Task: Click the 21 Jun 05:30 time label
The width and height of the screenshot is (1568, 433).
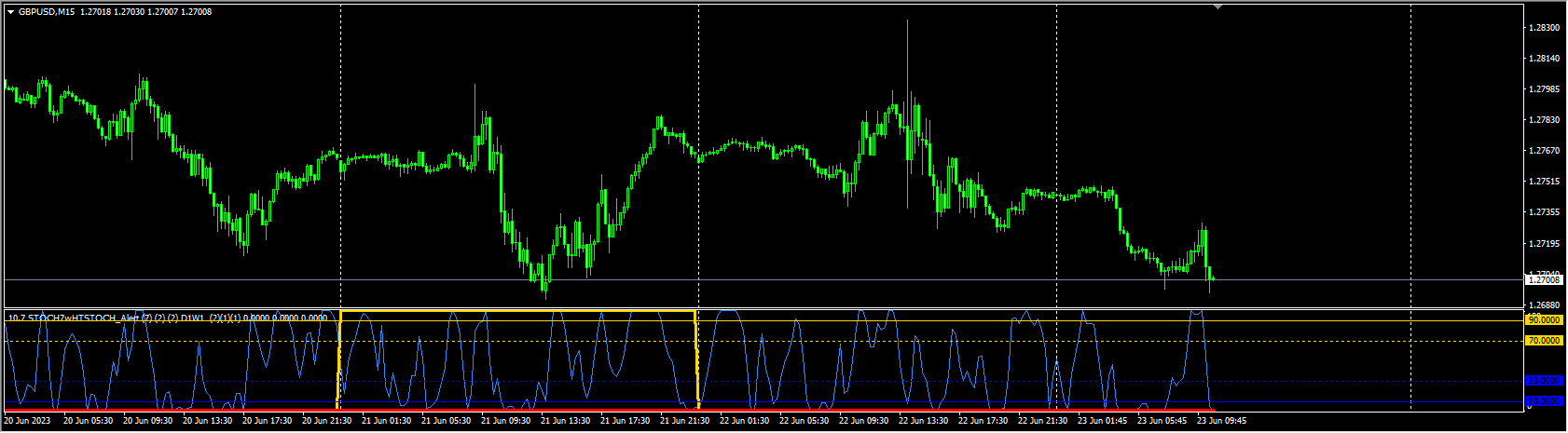Action: (x=446, y=421)
